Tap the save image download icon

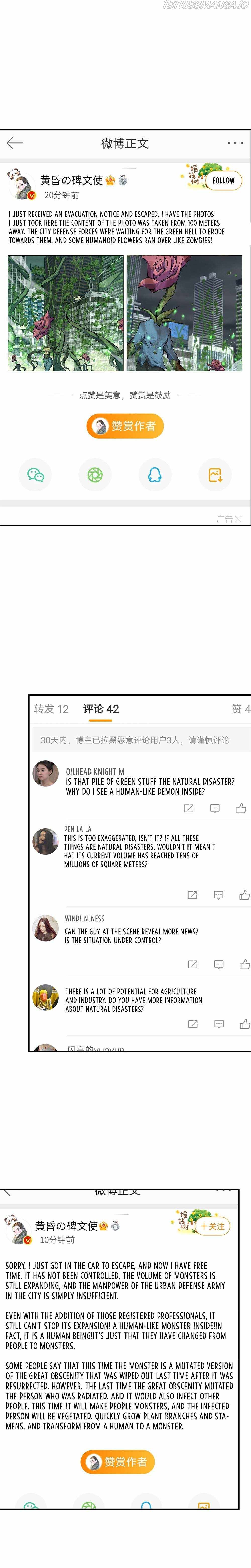[215, 474]
